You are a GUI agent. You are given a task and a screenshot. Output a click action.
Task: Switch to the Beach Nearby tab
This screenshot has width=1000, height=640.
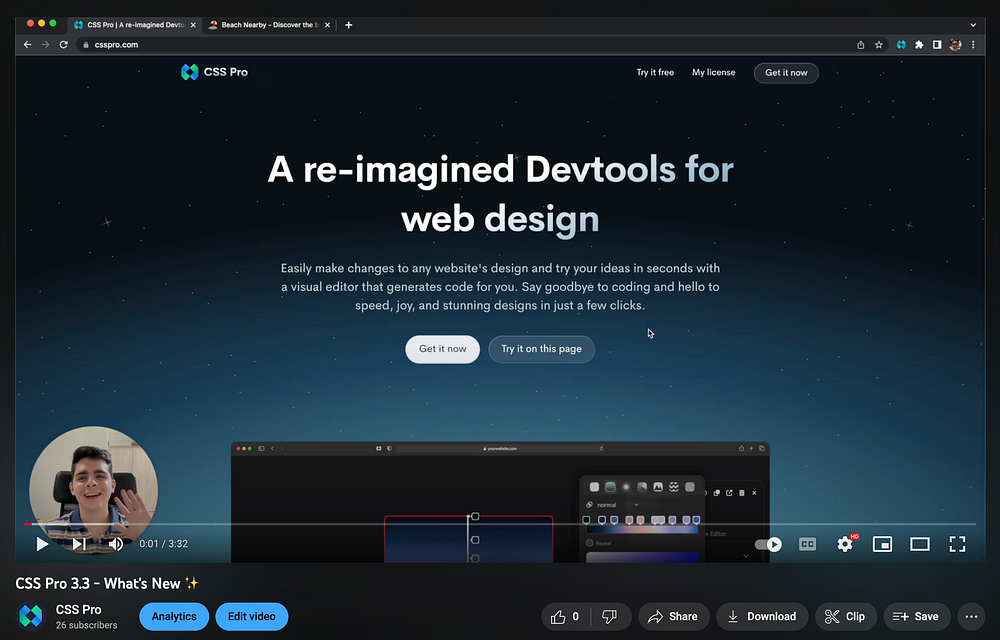pos(267,25)
